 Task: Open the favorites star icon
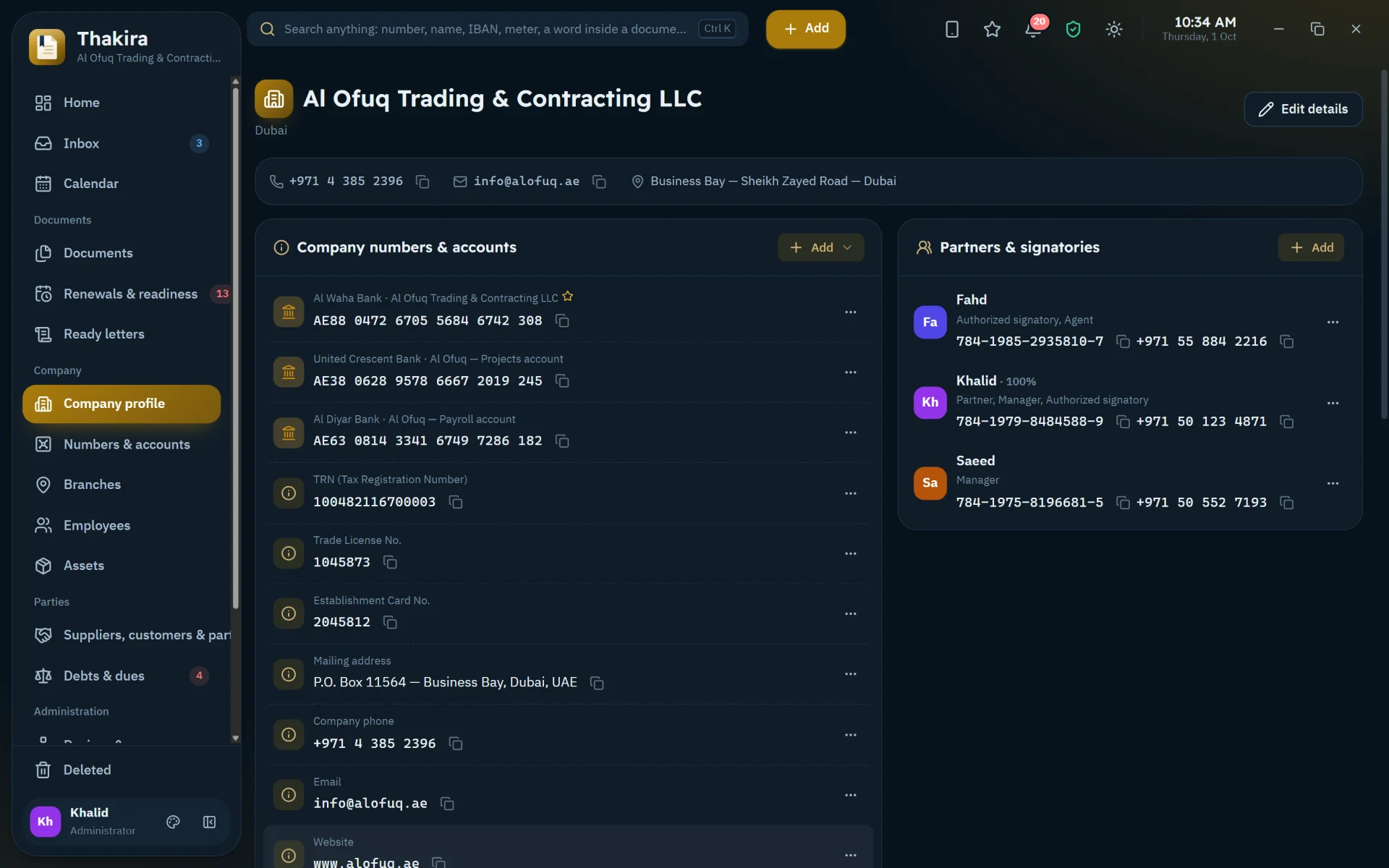pyautogui.click(x=992, y=29)
